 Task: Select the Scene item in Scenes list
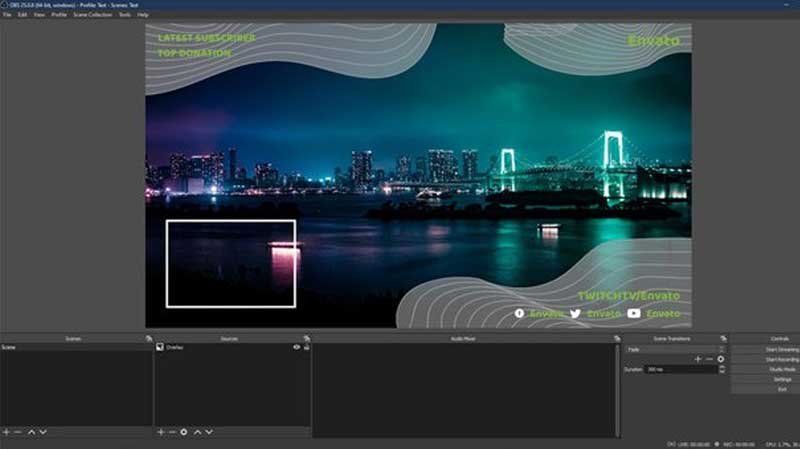76,347
